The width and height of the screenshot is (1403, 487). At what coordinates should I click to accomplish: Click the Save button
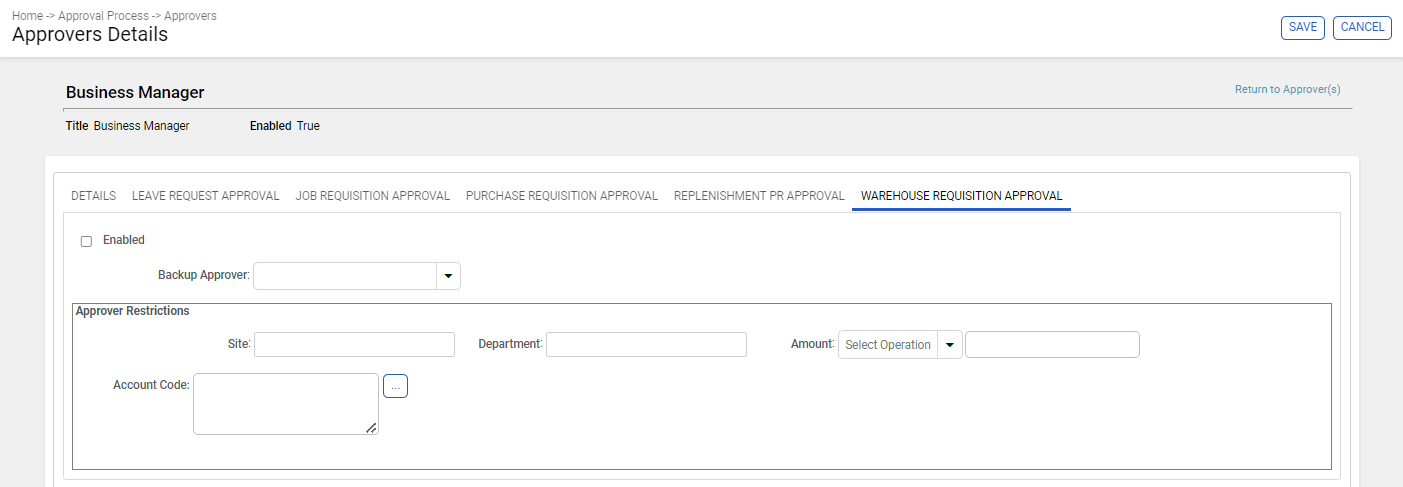point(1303,28)
